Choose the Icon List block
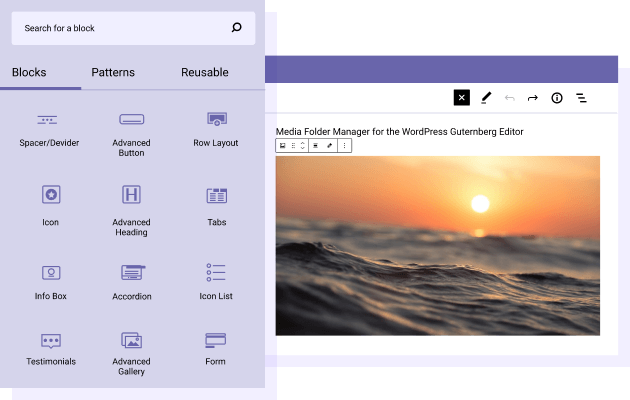 click(x=216, y=280)
